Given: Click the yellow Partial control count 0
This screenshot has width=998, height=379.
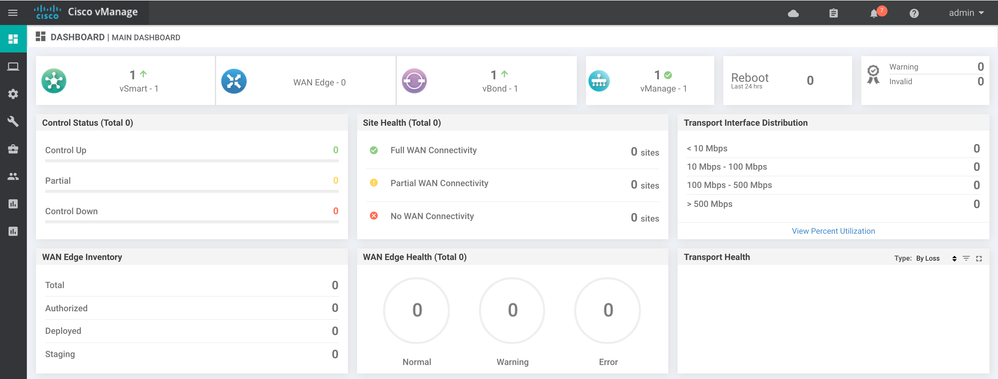Looking at the screenshot, I should tap(335, 181).
